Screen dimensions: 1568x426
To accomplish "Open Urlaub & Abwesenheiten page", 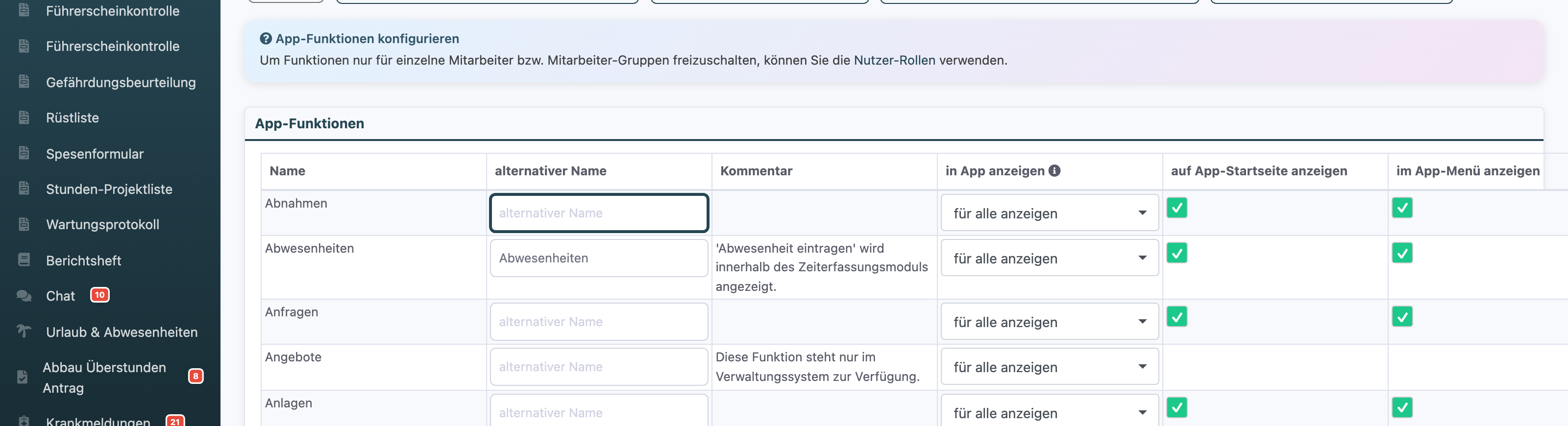I will [x=122, y=331].
